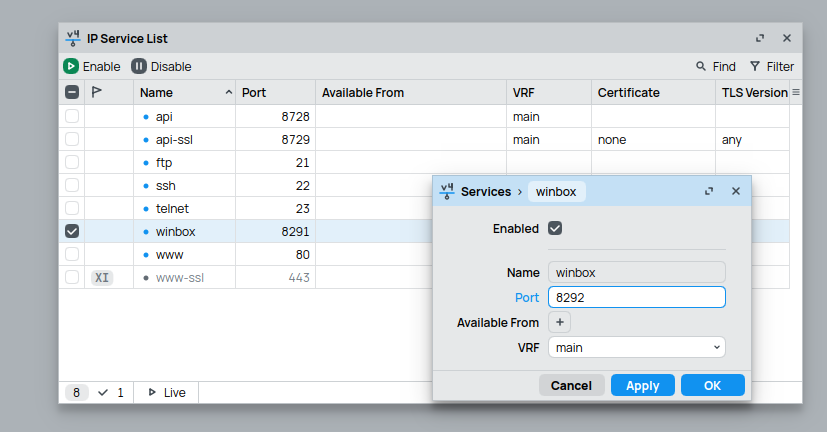
Task: Check the ftp row checkbox
Action: tap(72, 162)
